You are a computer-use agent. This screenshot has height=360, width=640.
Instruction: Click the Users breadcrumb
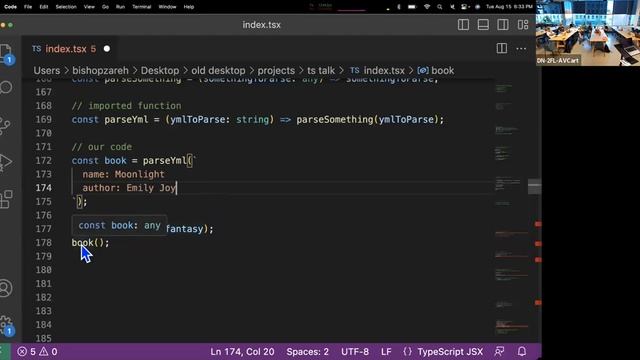click(x=47, y=71)
